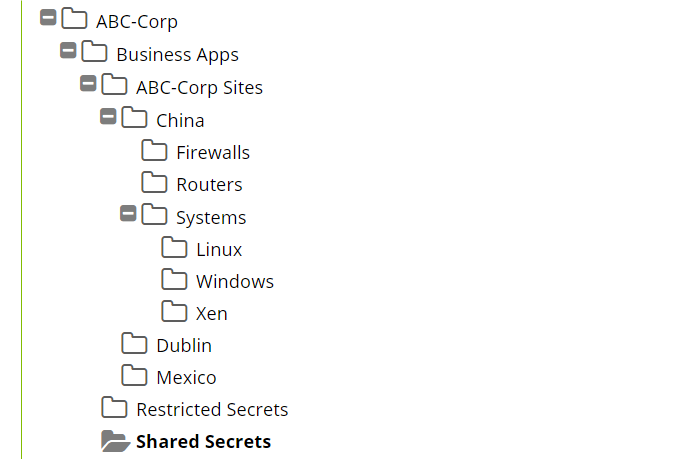Click the Linux folder icon
The width and height of the screenshot is (696, 459).
174,247
